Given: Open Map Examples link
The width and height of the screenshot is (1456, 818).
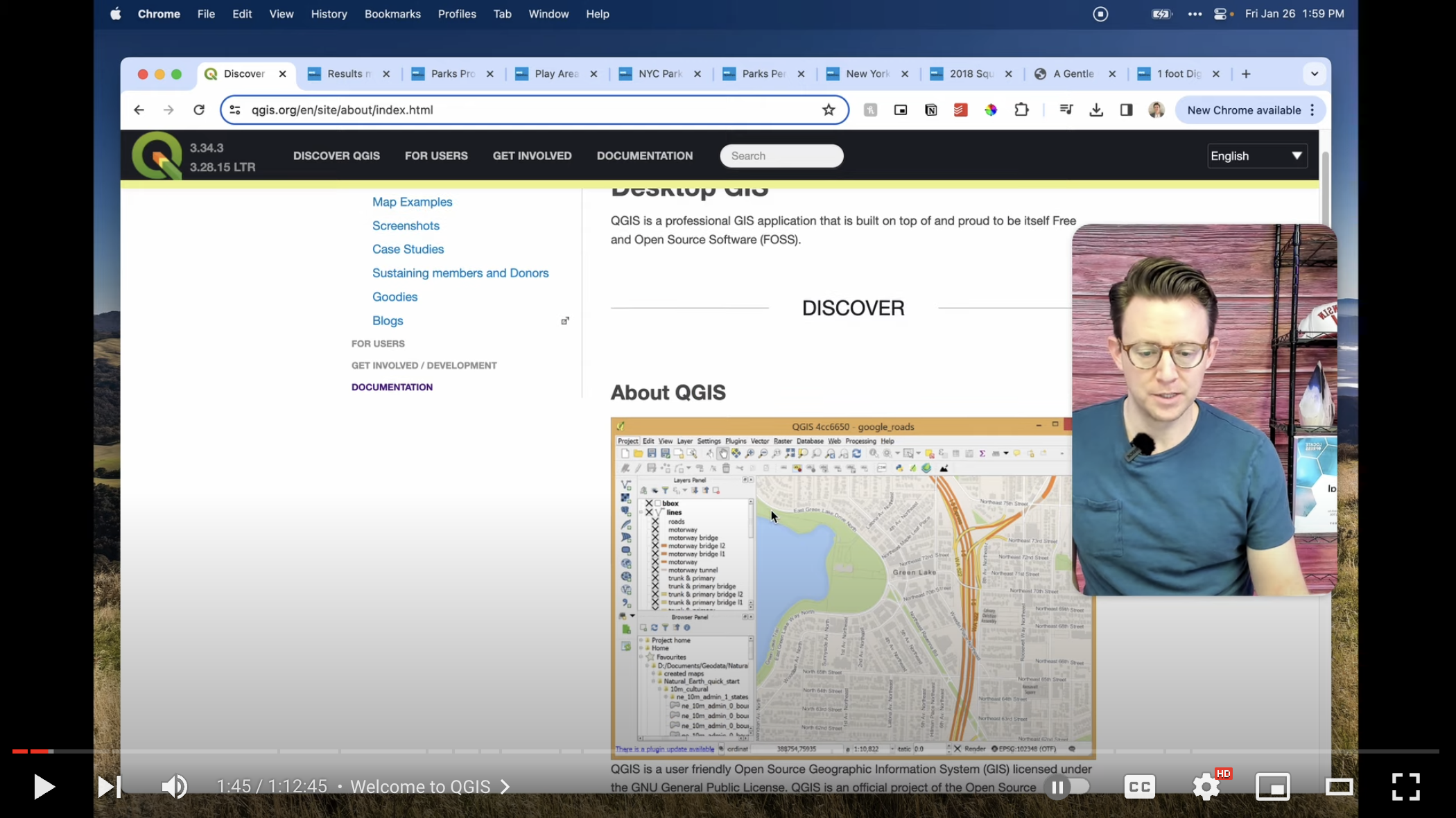Looking at the screenshot, I should pyautogui.click(x=412, y=202).
